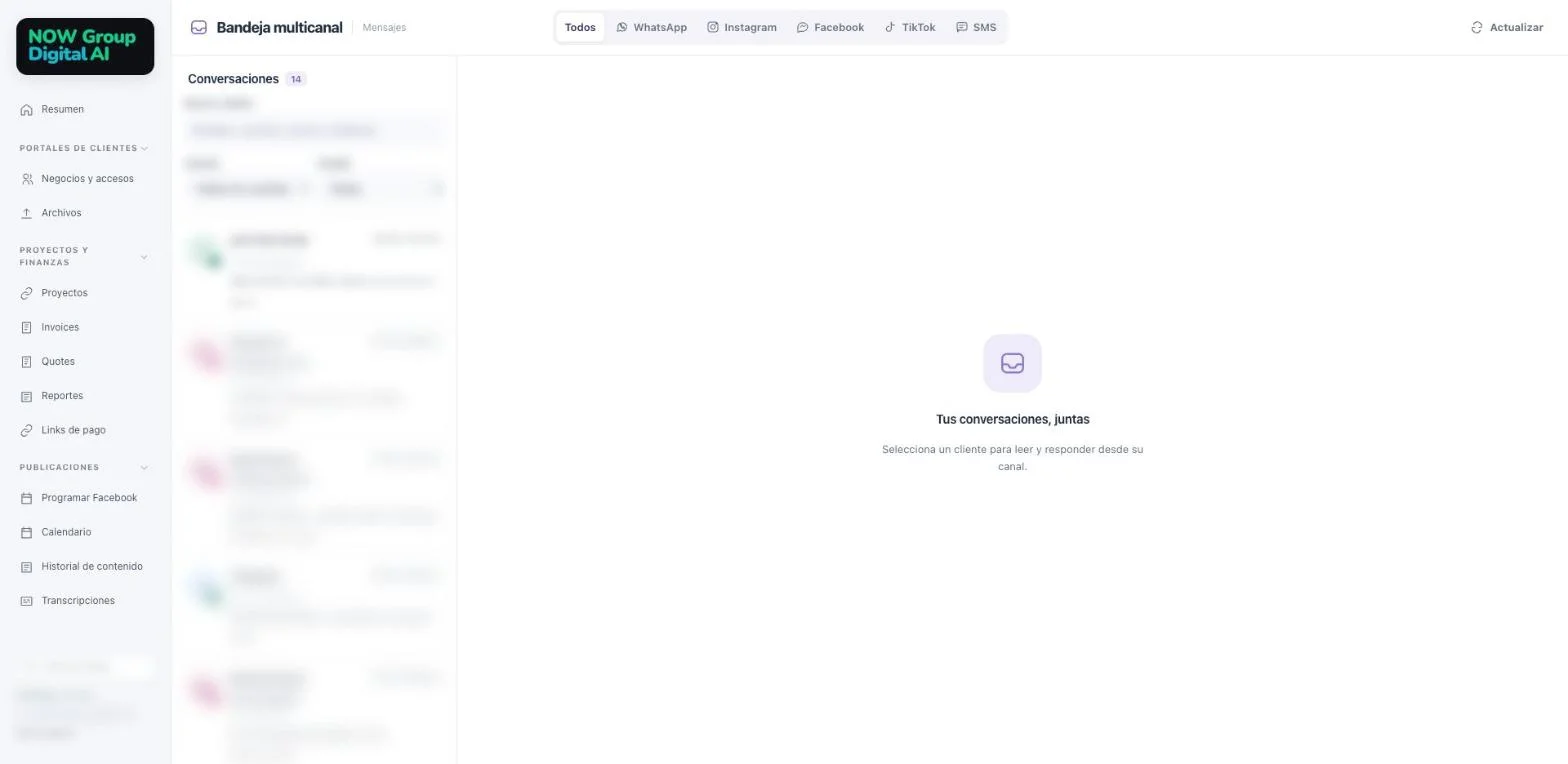
Task: Click the Quotes document icon
Action: (x=27, y=362)
